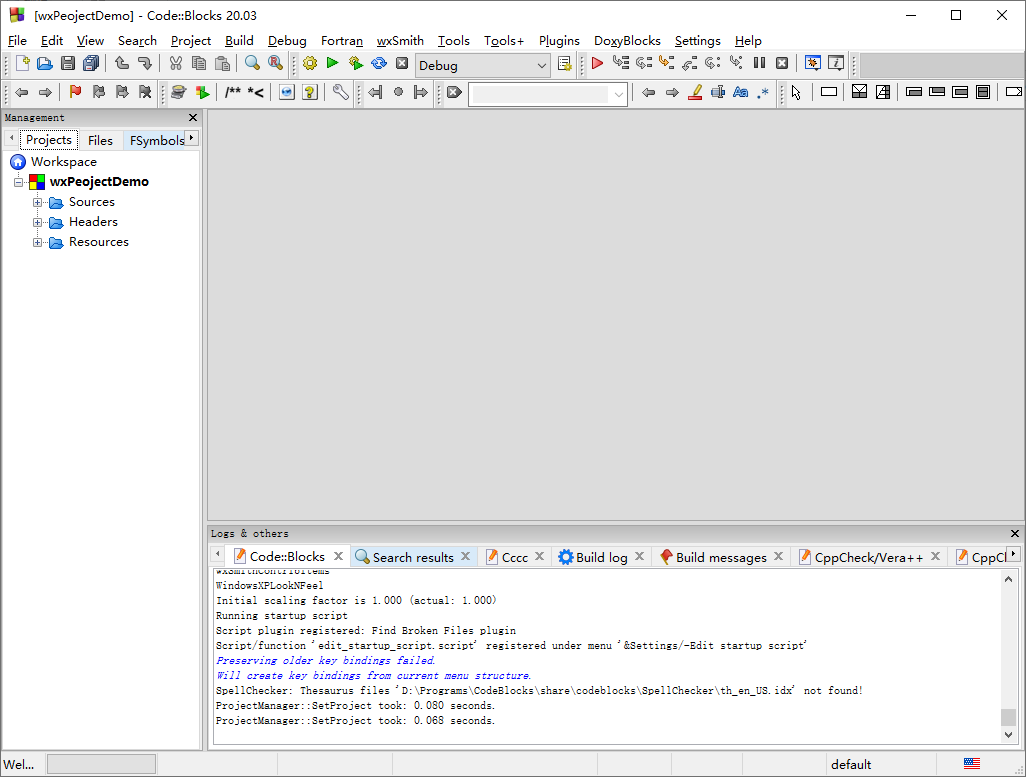
Task: Clear all bookmarks
Action: pyautogui.click(x=145, y=92)
